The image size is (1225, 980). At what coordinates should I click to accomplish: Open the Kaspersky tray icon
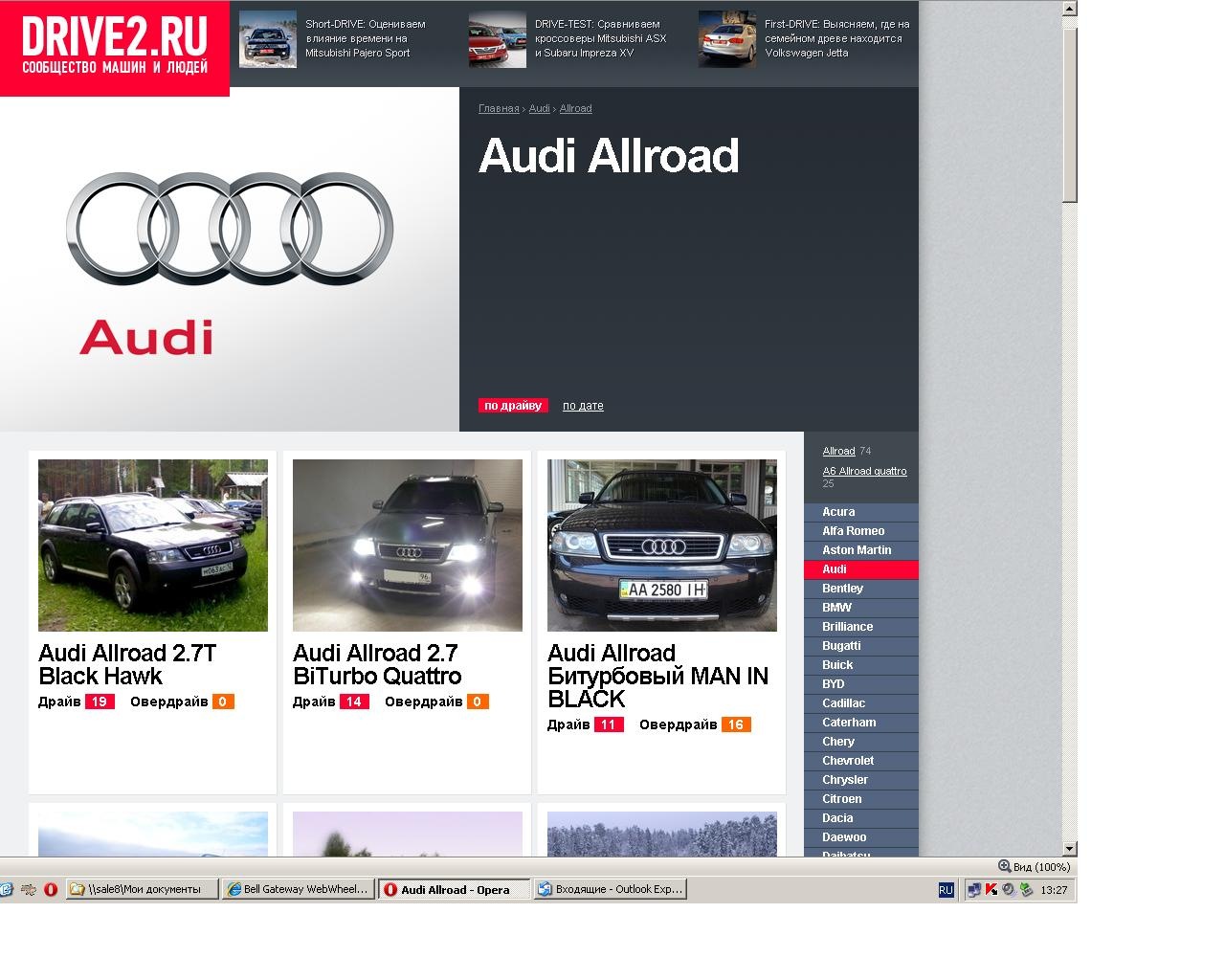point(991,889)
